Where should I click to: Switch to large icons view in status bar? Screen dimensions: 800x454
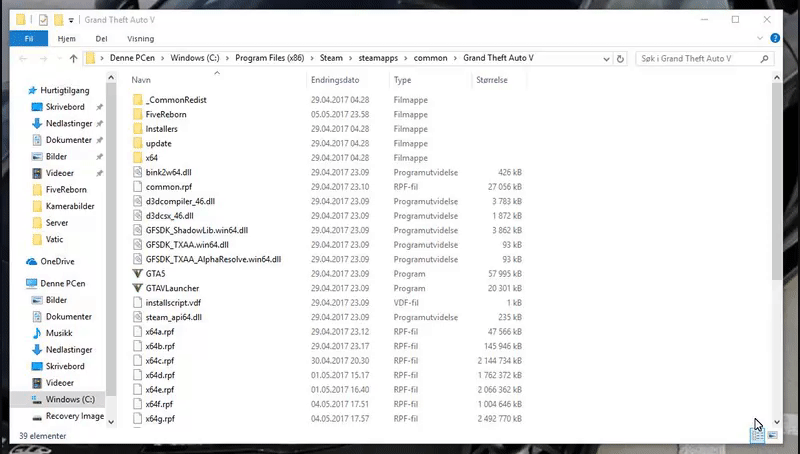772,435
